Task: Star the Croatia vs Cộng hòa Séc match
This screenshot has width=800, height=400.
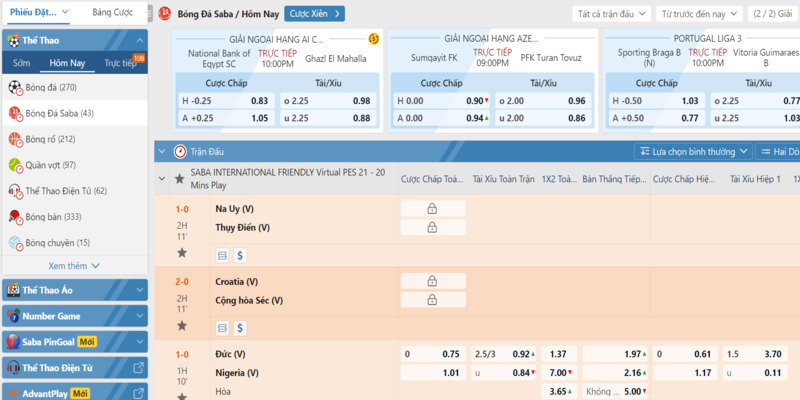Action: (x=182, y=326)
